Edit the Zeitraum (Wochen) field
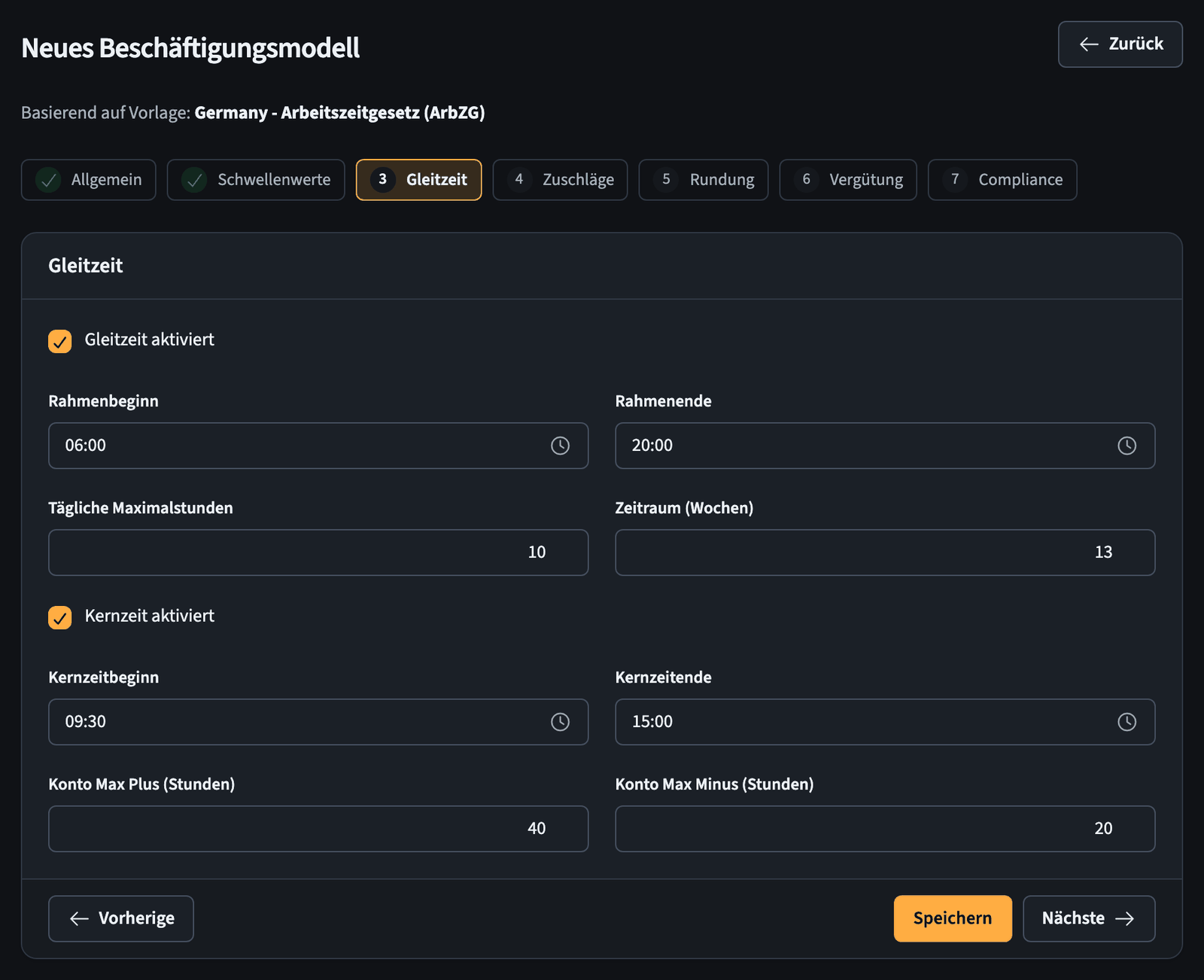The height and width of the screenshot is (980, 1204). tap(885, 552)
